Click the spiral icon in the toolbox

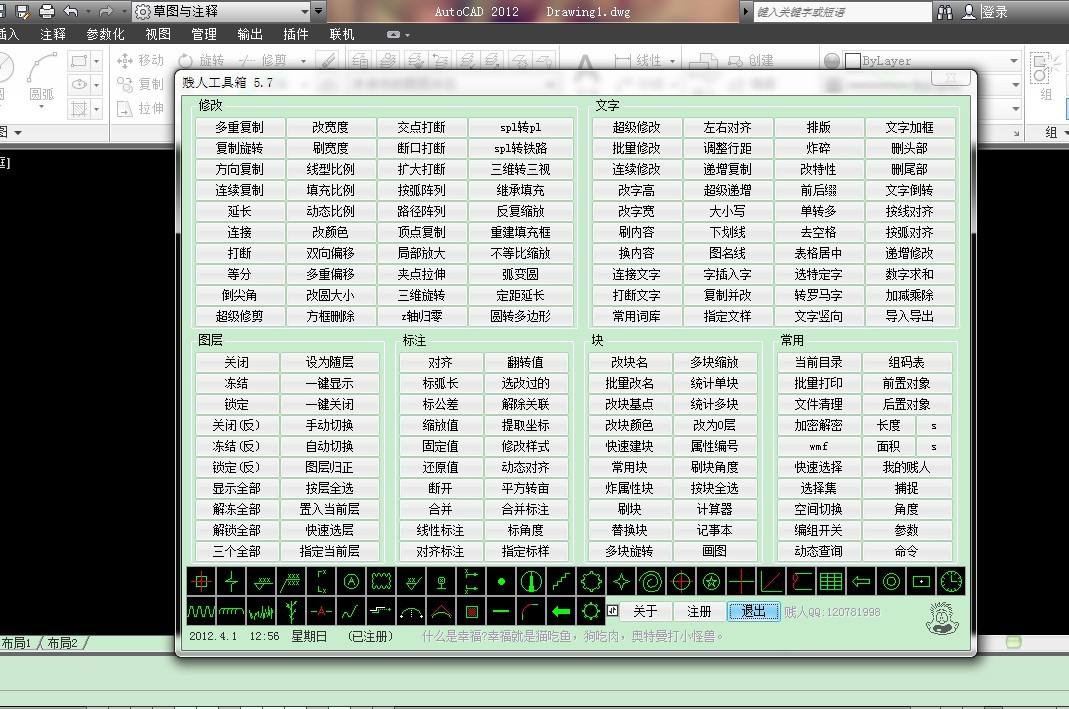coord(651,581)
